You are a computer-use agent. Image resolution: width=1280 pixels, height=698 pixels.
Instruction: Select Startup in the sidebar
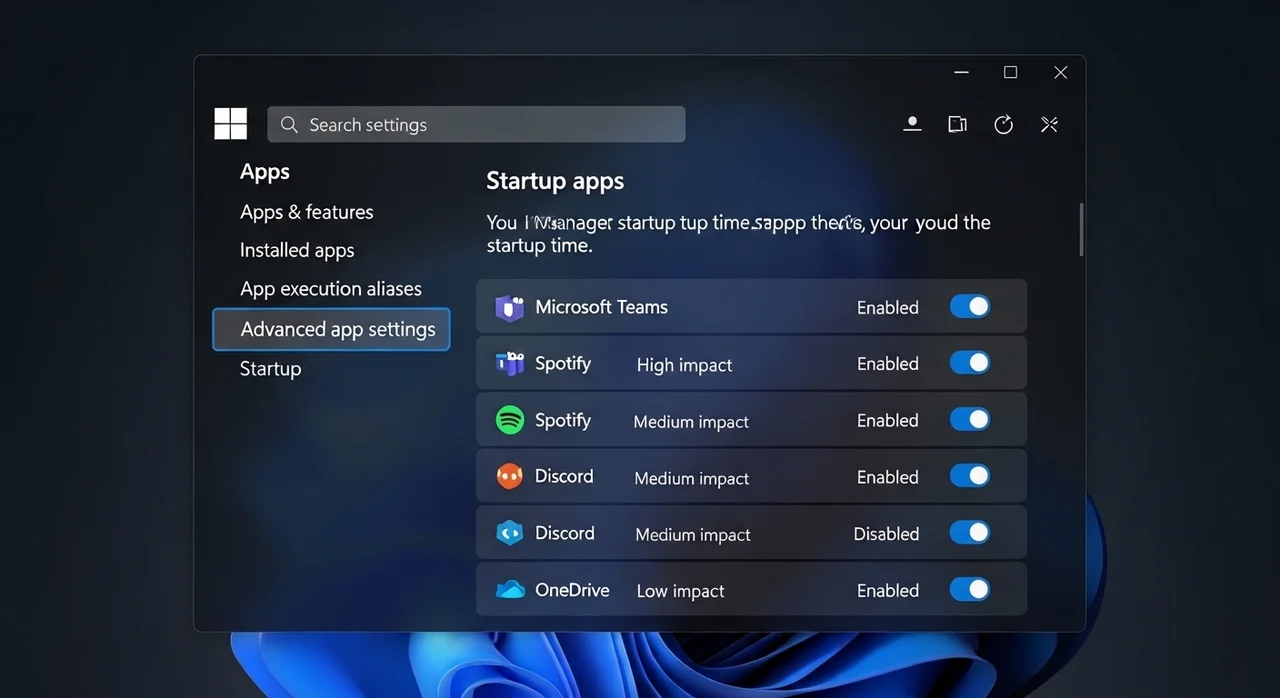270,369
